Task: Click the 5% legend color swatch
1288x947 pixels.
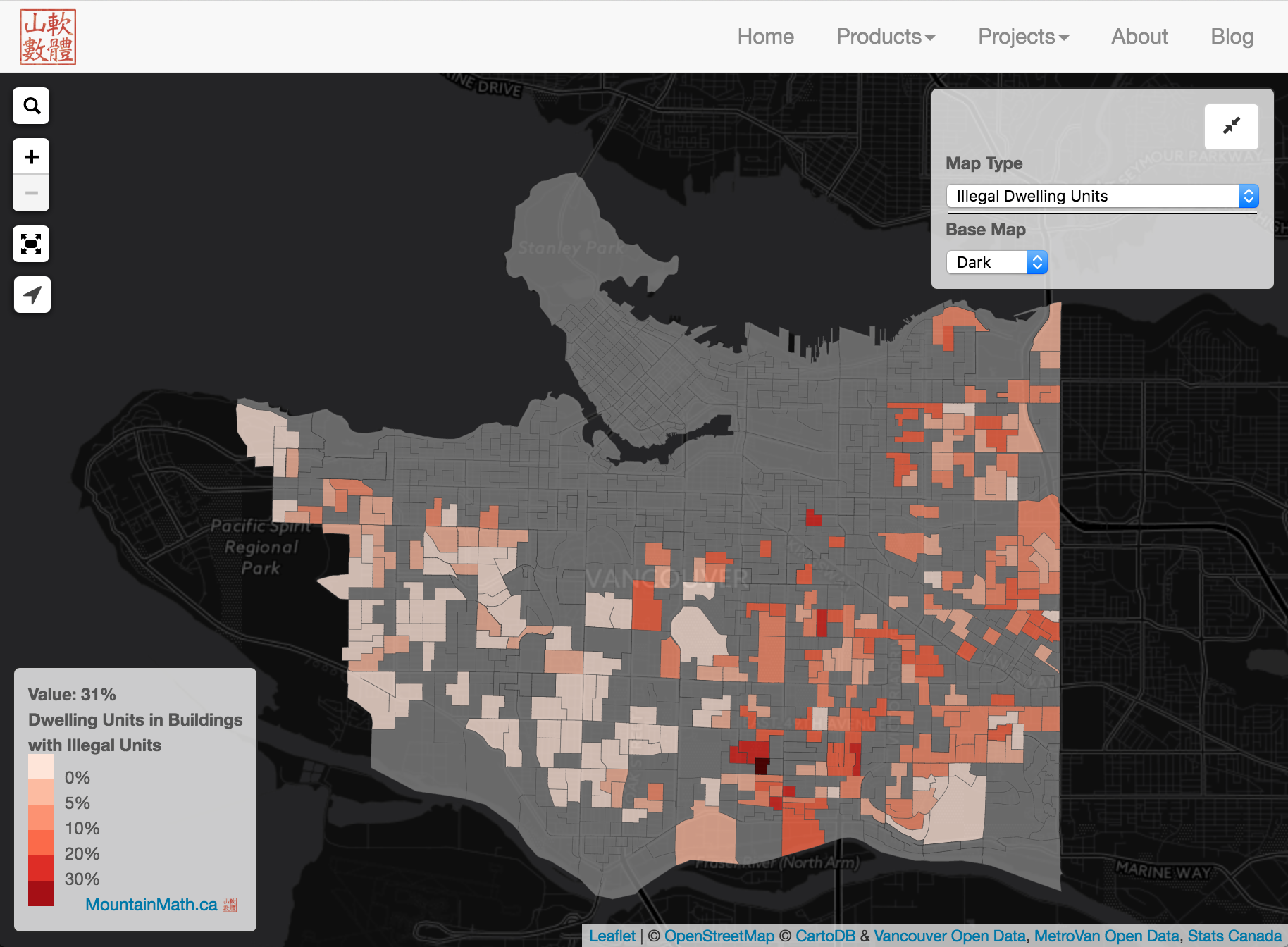Action: tap(41, 792)
